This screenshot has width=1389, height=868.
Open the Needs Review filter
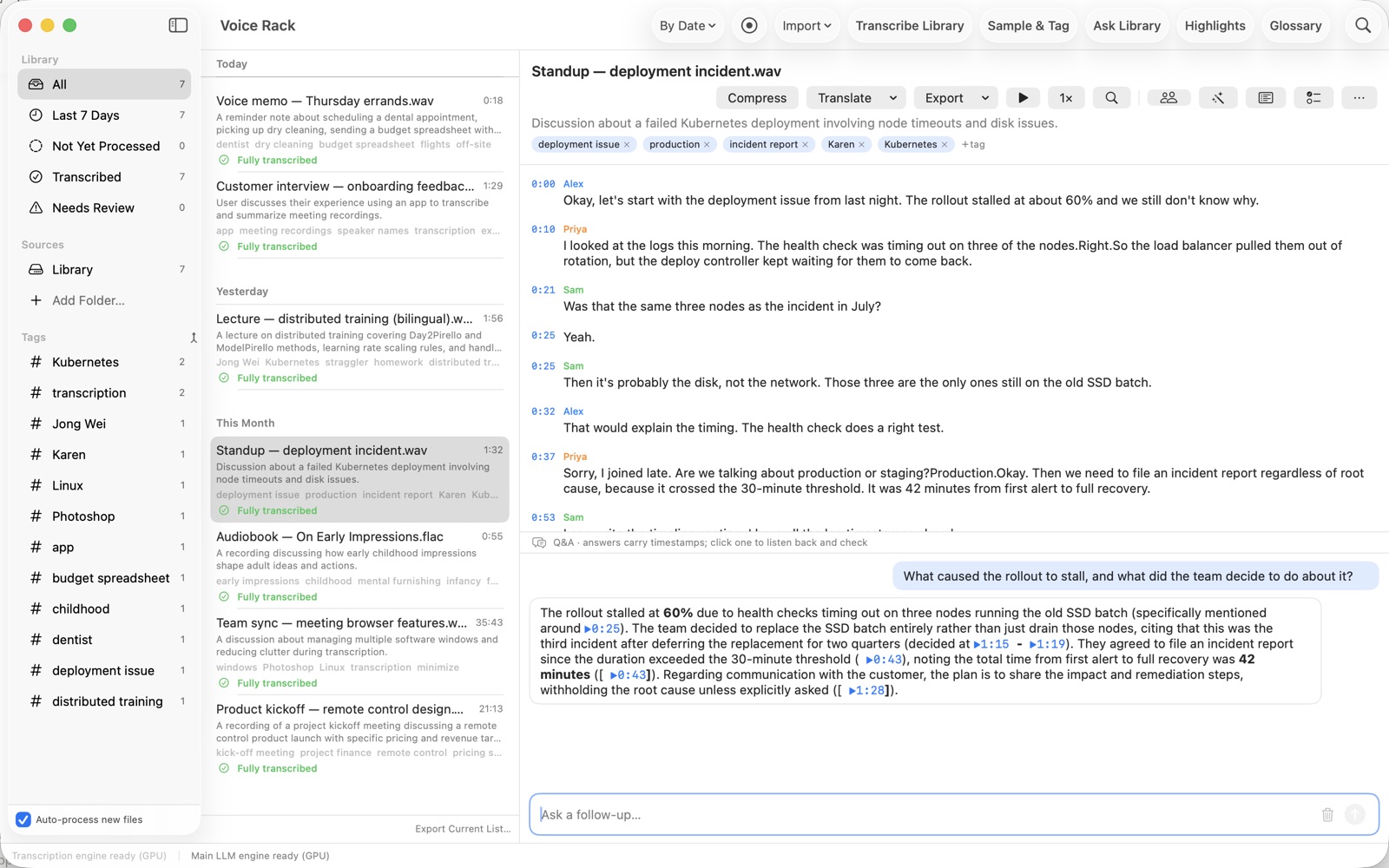point(104,208)
